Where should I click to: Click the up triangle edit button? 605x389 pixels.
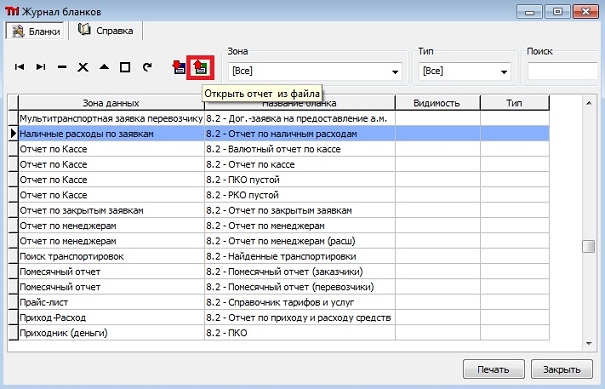pyautogui.click(x=104, y=67)
